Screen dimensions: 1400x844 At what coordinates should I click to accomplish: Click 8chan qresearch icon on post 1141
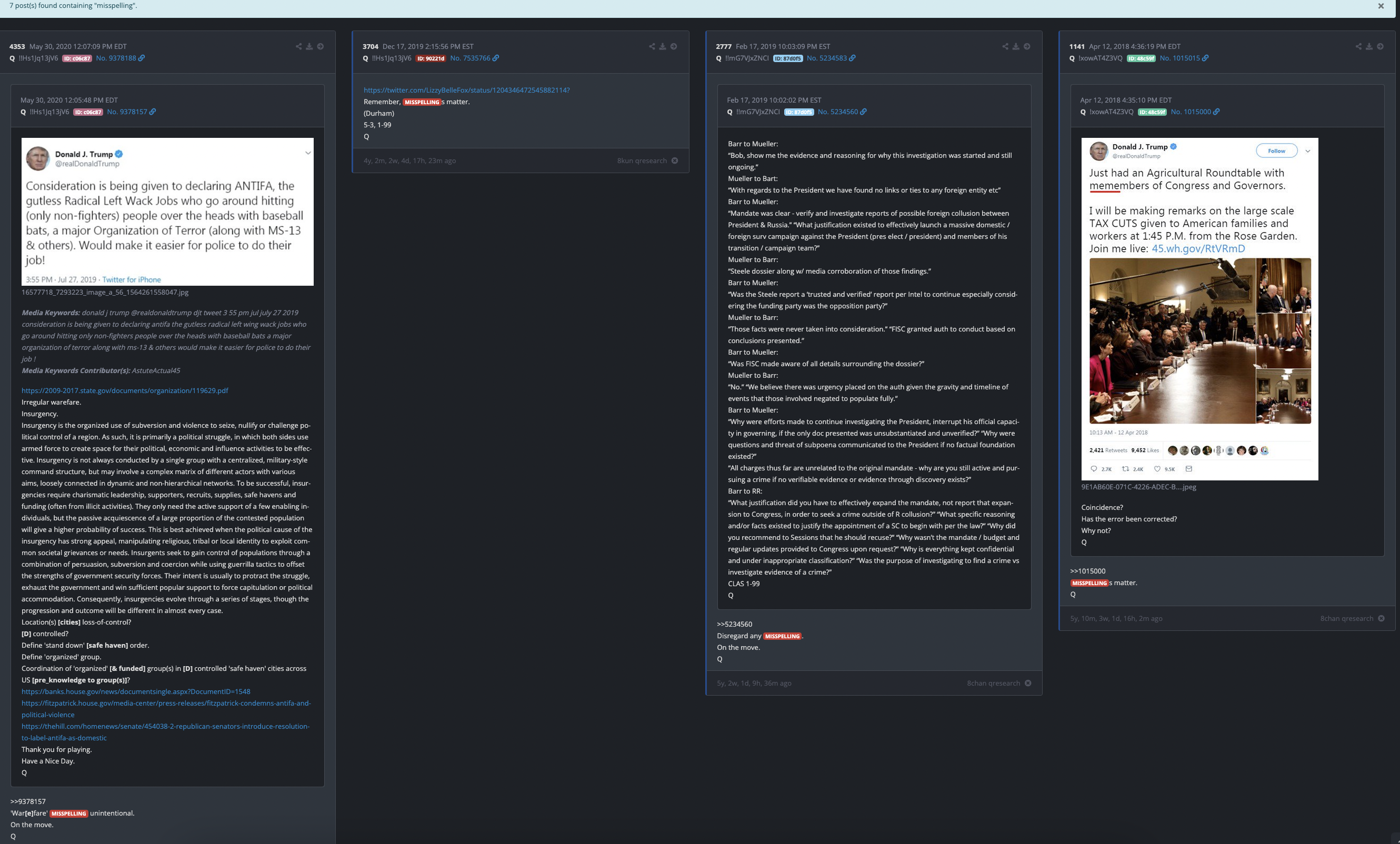1381,618
